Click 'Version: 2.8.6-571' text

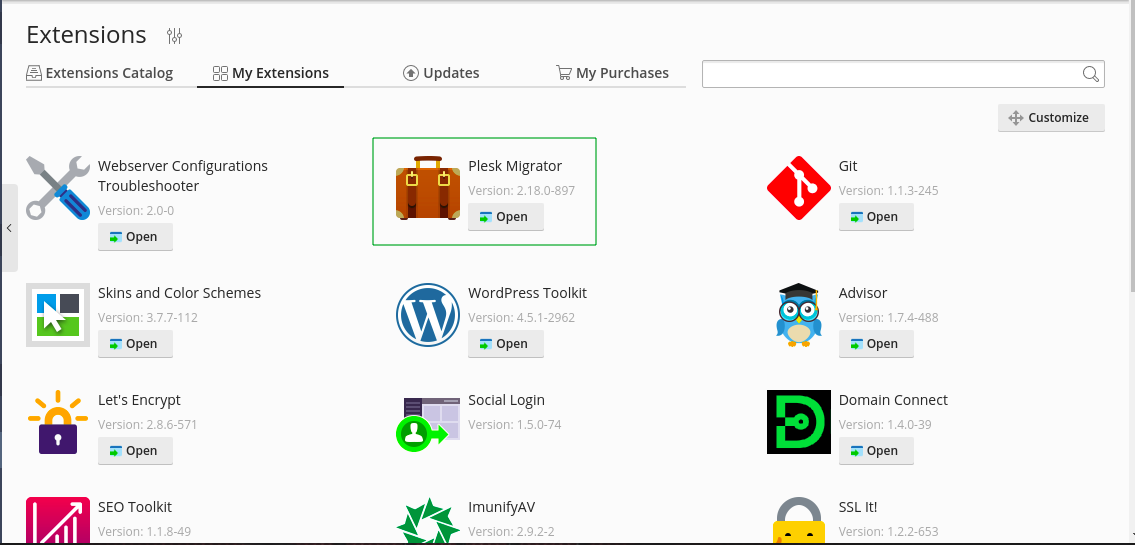pos(148,424)
